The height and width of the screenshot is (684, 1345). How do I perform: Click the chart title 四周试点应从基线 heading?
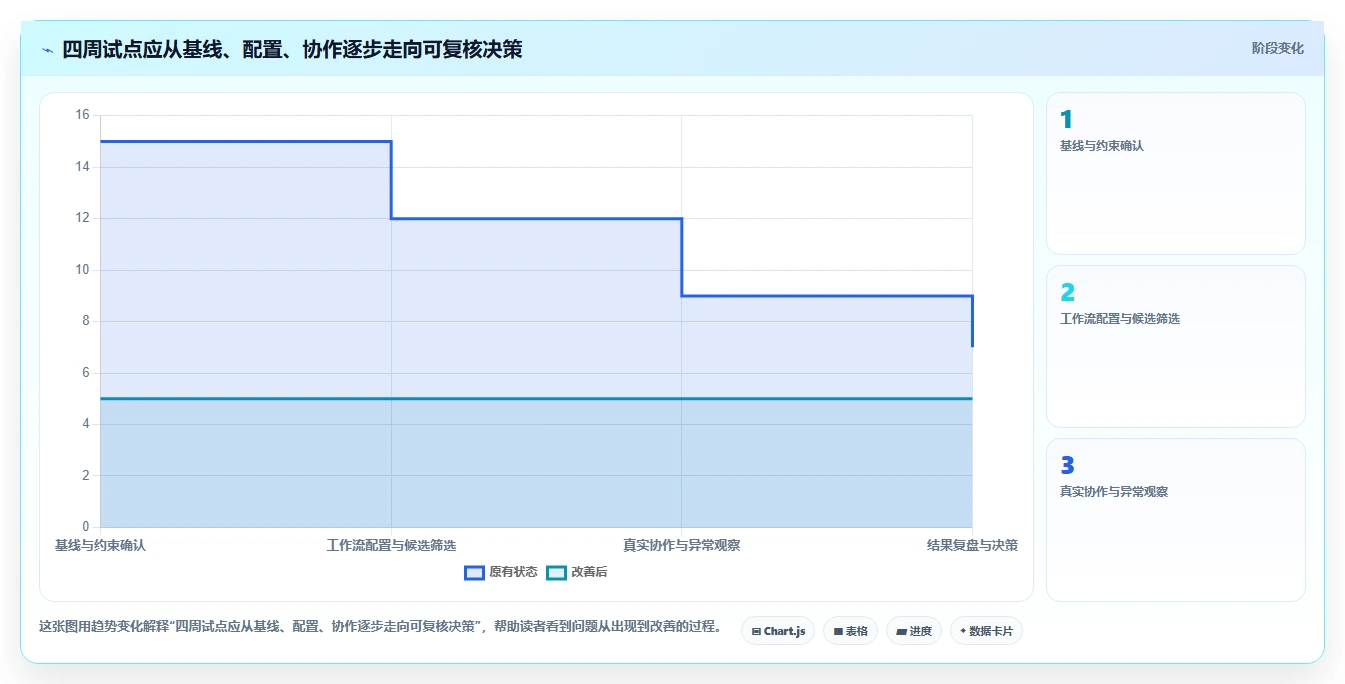coord(292,49)
